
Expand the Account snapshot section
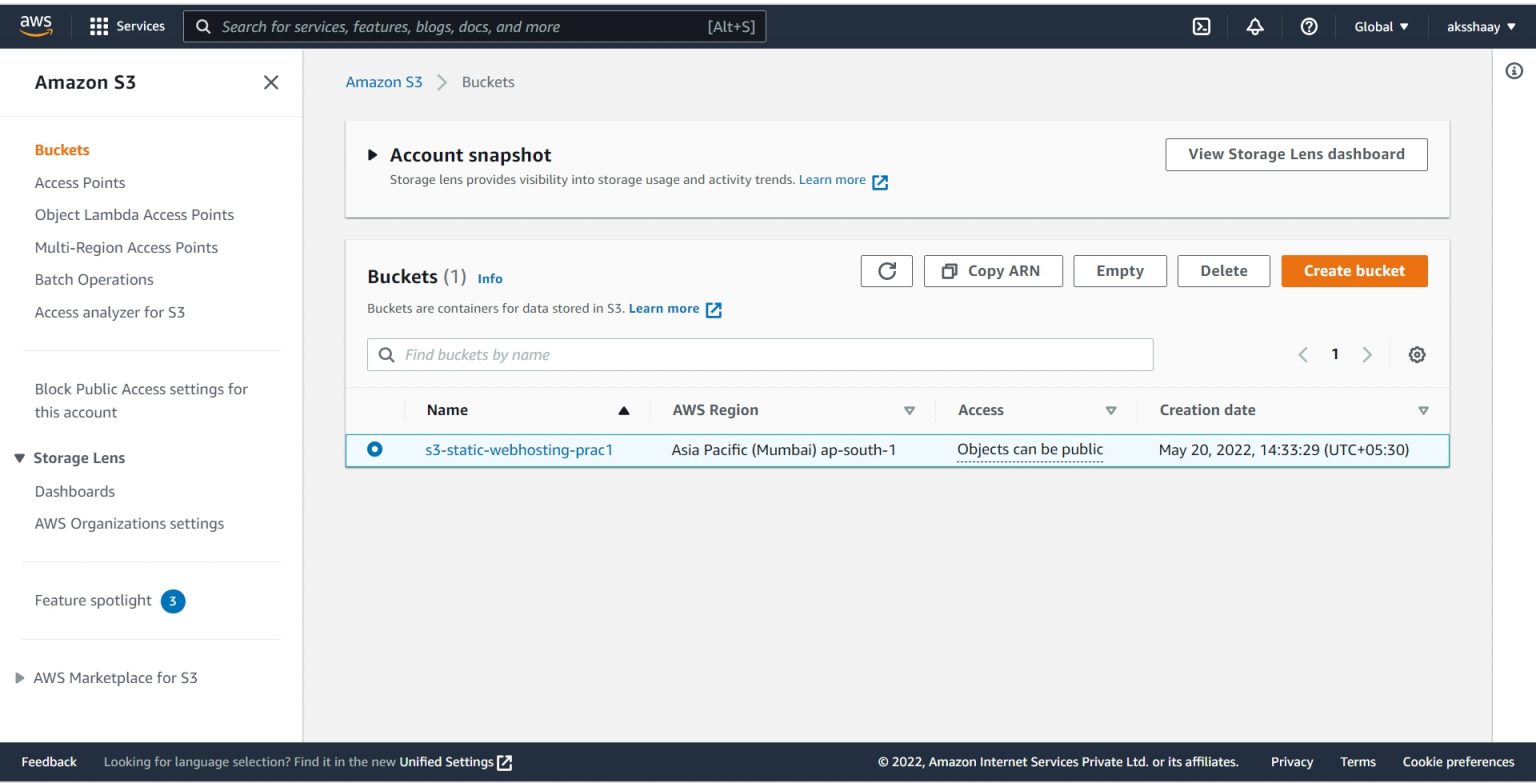(x=372, y=155)
